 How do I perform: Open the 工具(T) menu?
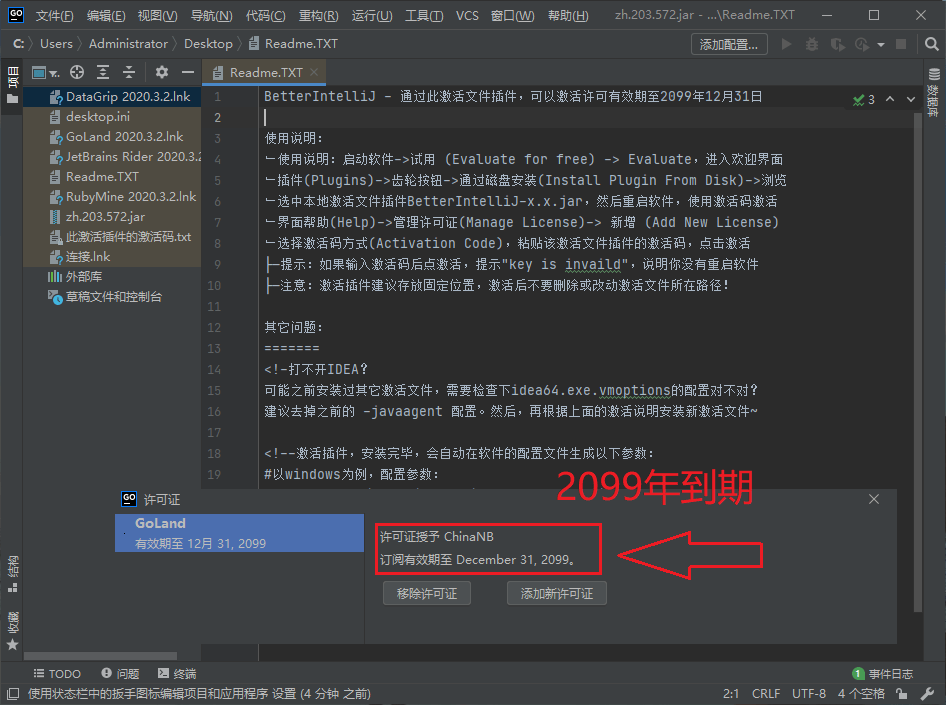(x=424, y=15)
